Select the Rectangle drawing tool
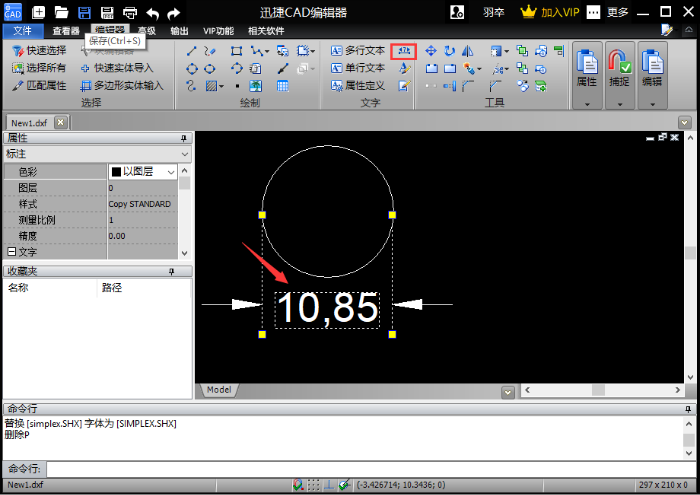Viewport: 700px width, 495px height. [x=236, y=51]
